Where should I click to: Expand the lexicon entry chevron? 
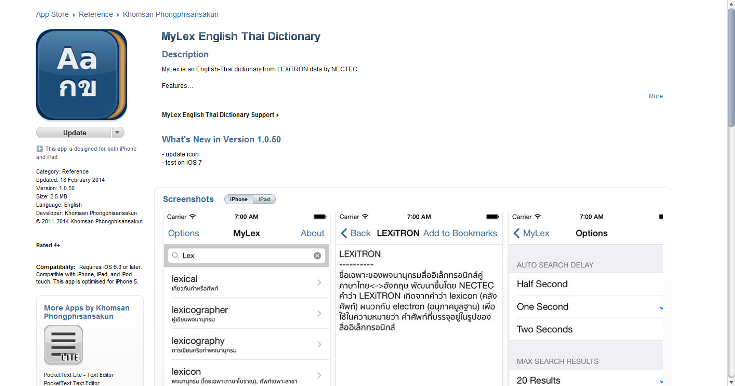(319, 375)
